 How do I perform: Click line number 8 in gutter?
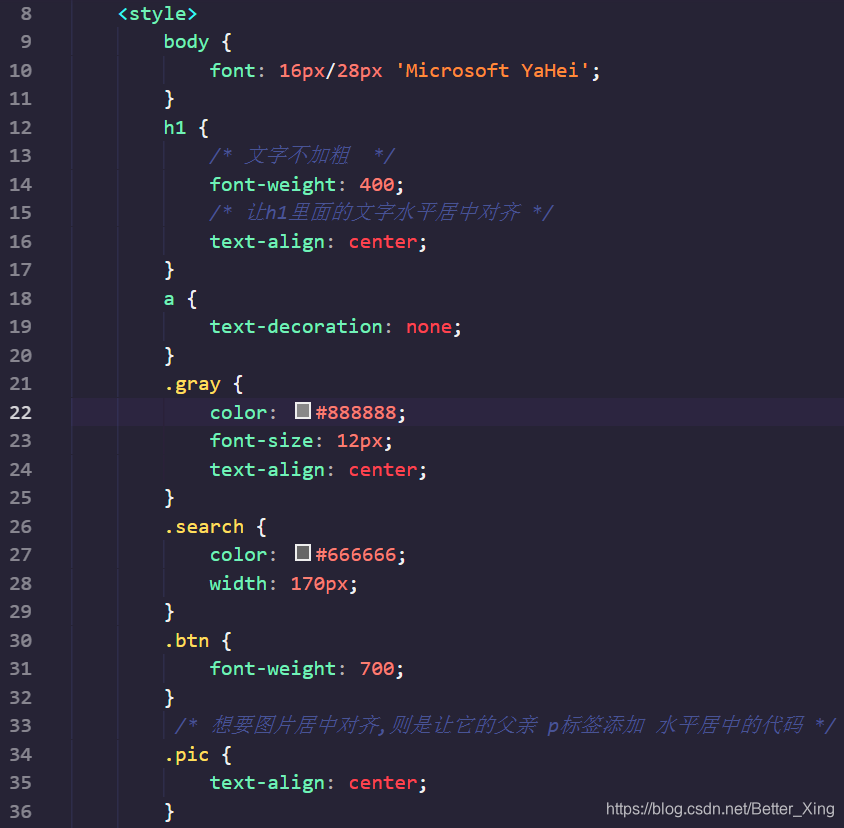click(26, 13)
